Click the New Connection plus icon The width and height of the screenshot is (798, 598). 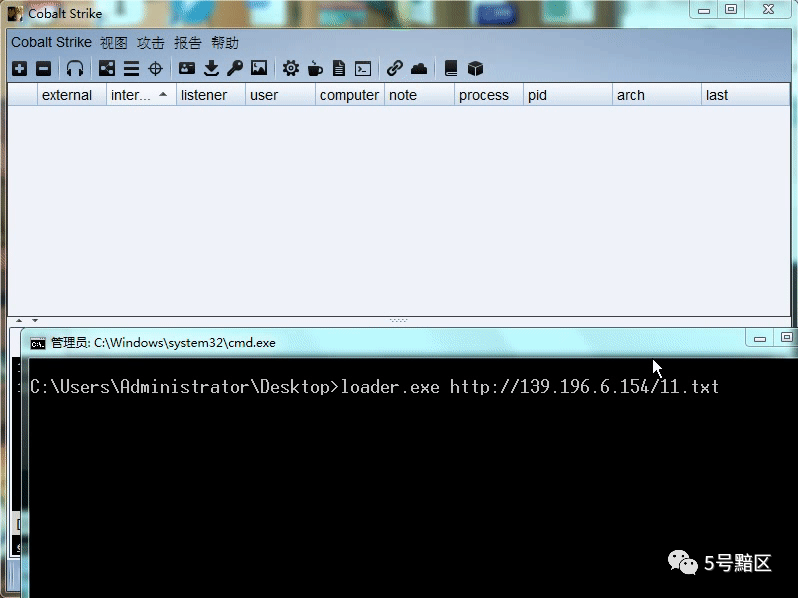19,68
